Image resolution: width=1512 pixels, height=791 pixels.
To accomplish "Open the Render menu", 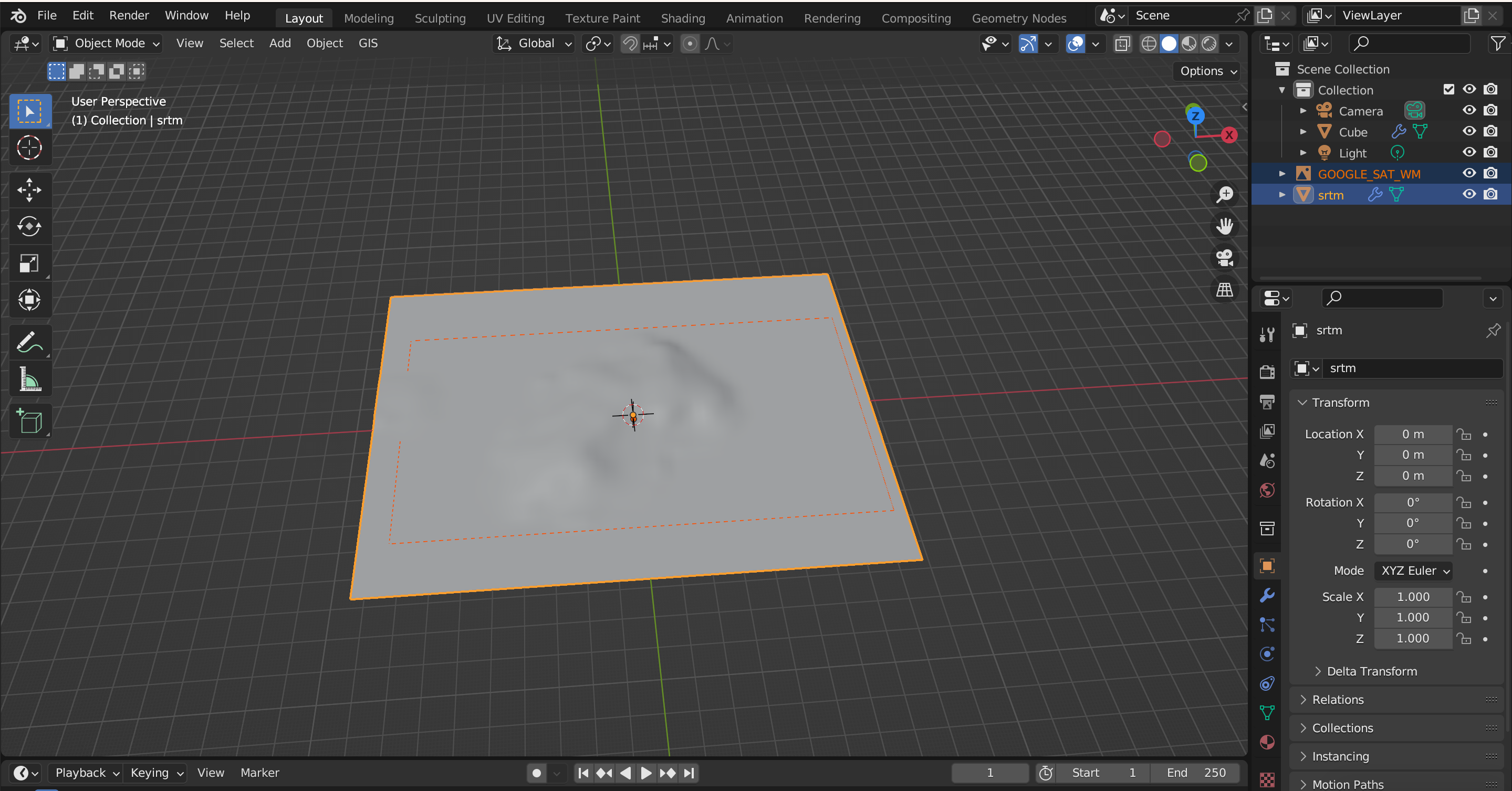I will click(x=129, y=16).
